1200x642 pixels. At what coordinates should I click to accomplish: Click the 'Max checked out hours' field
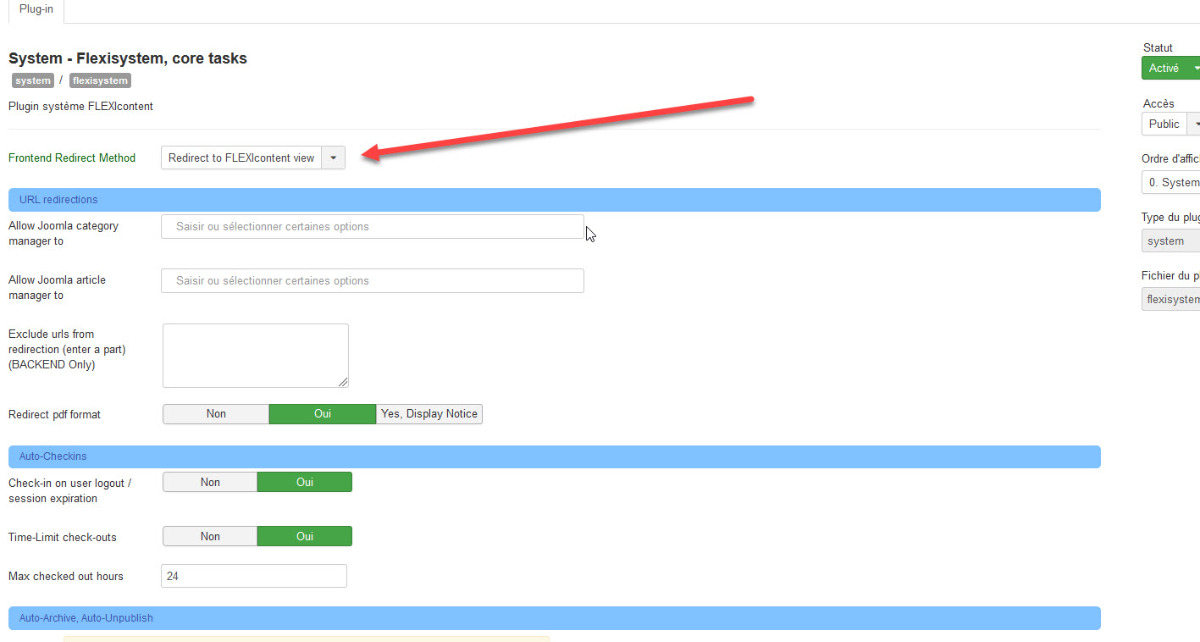coord(254,576)
